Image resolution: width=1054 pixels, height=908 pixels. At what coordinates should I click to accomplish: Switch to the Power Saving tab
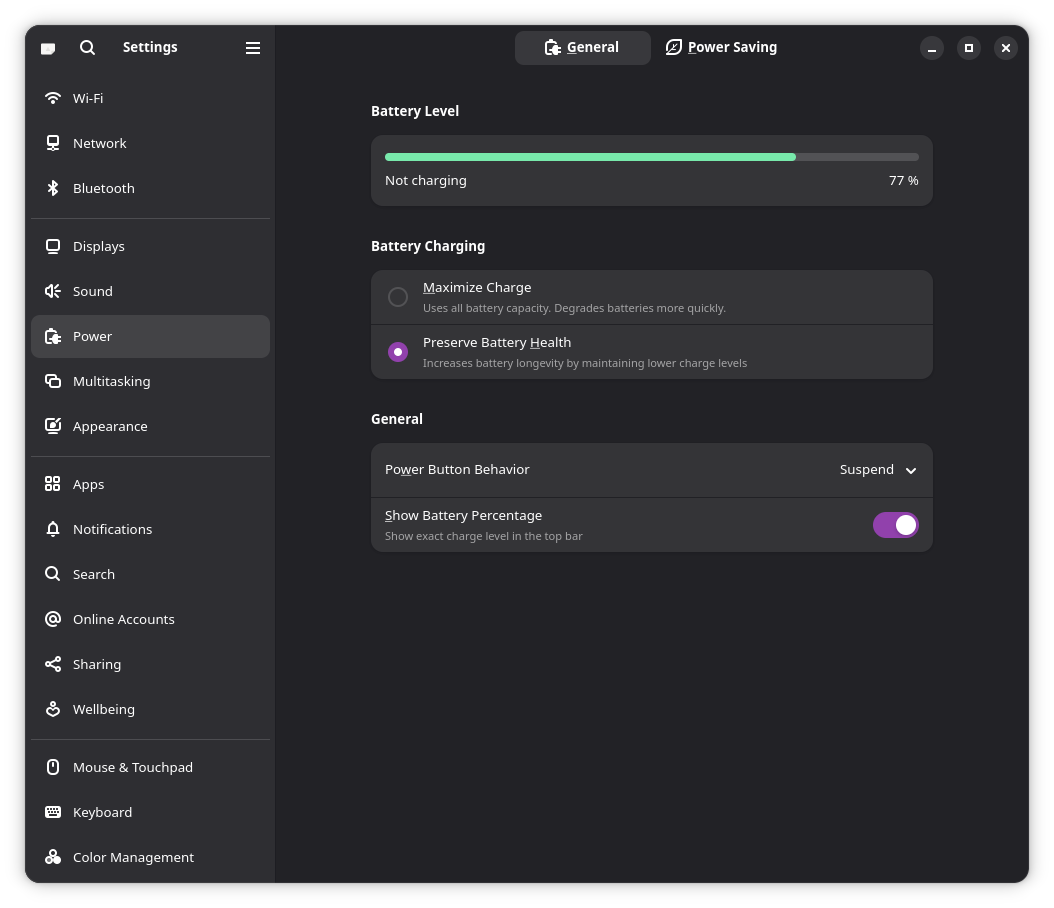721,47
